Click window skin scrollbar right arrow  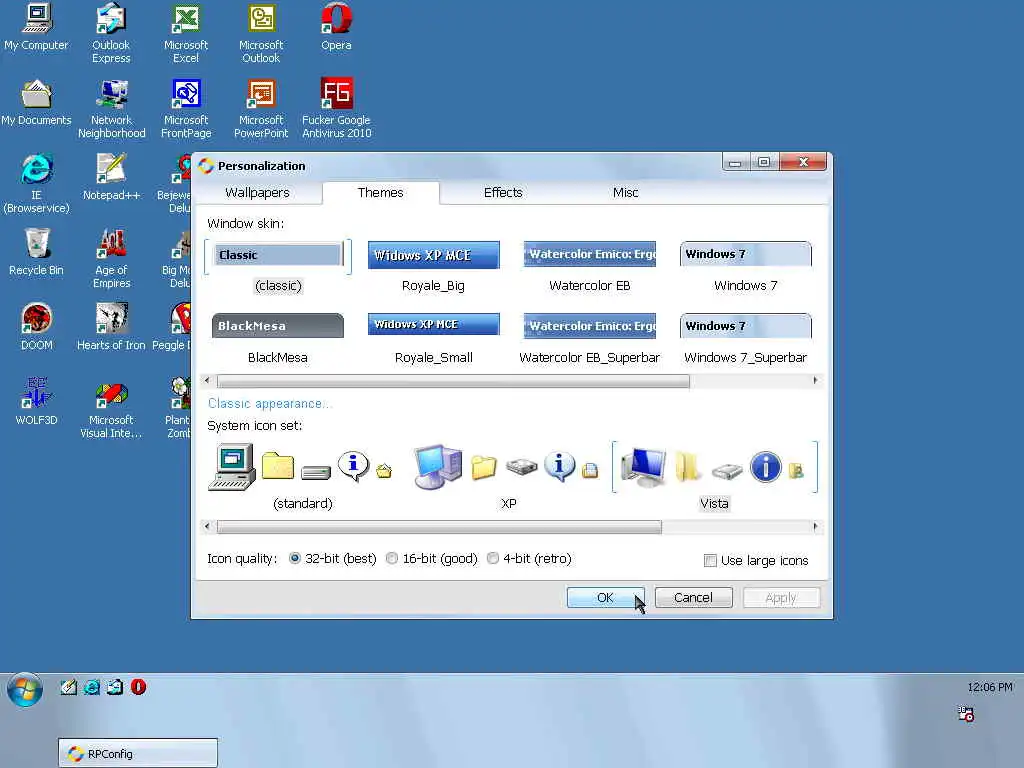coord(815,380)
